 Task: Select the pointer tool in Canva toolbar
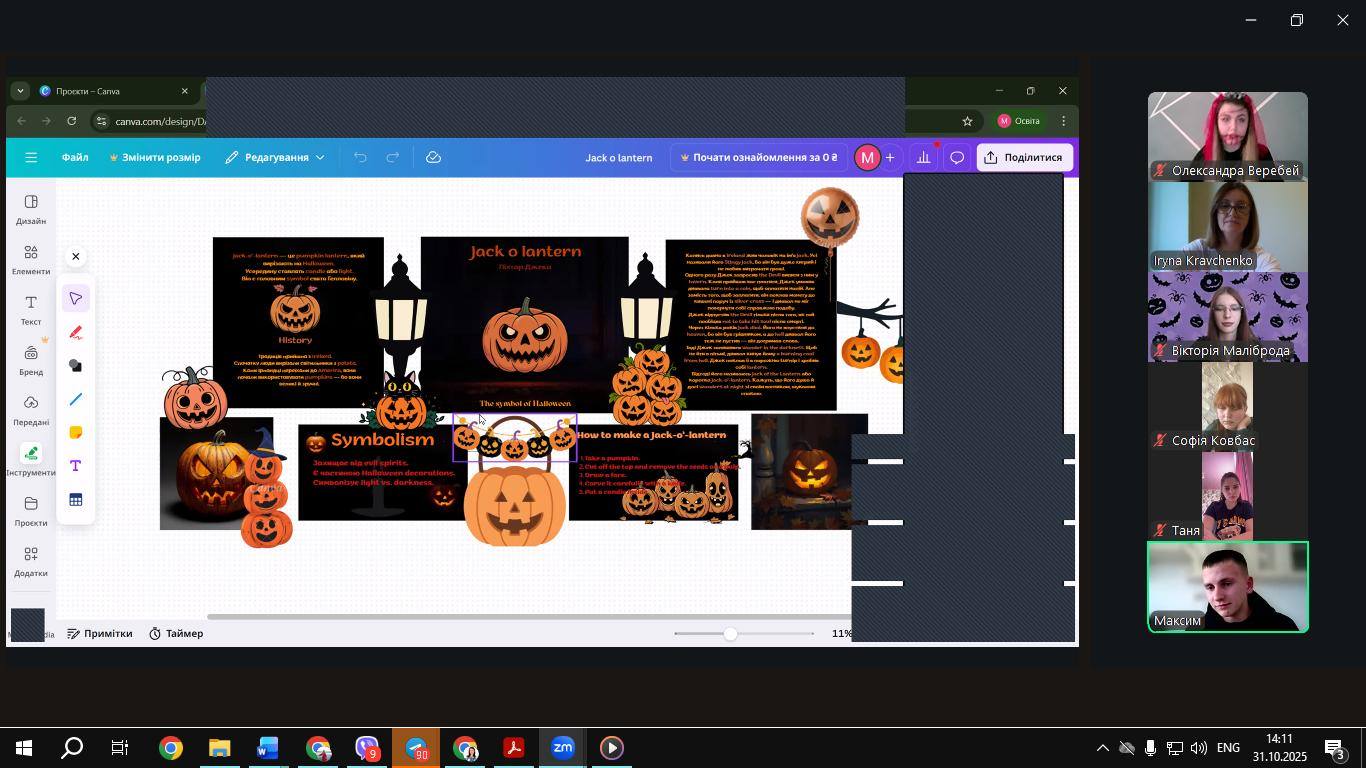point(75,299)
